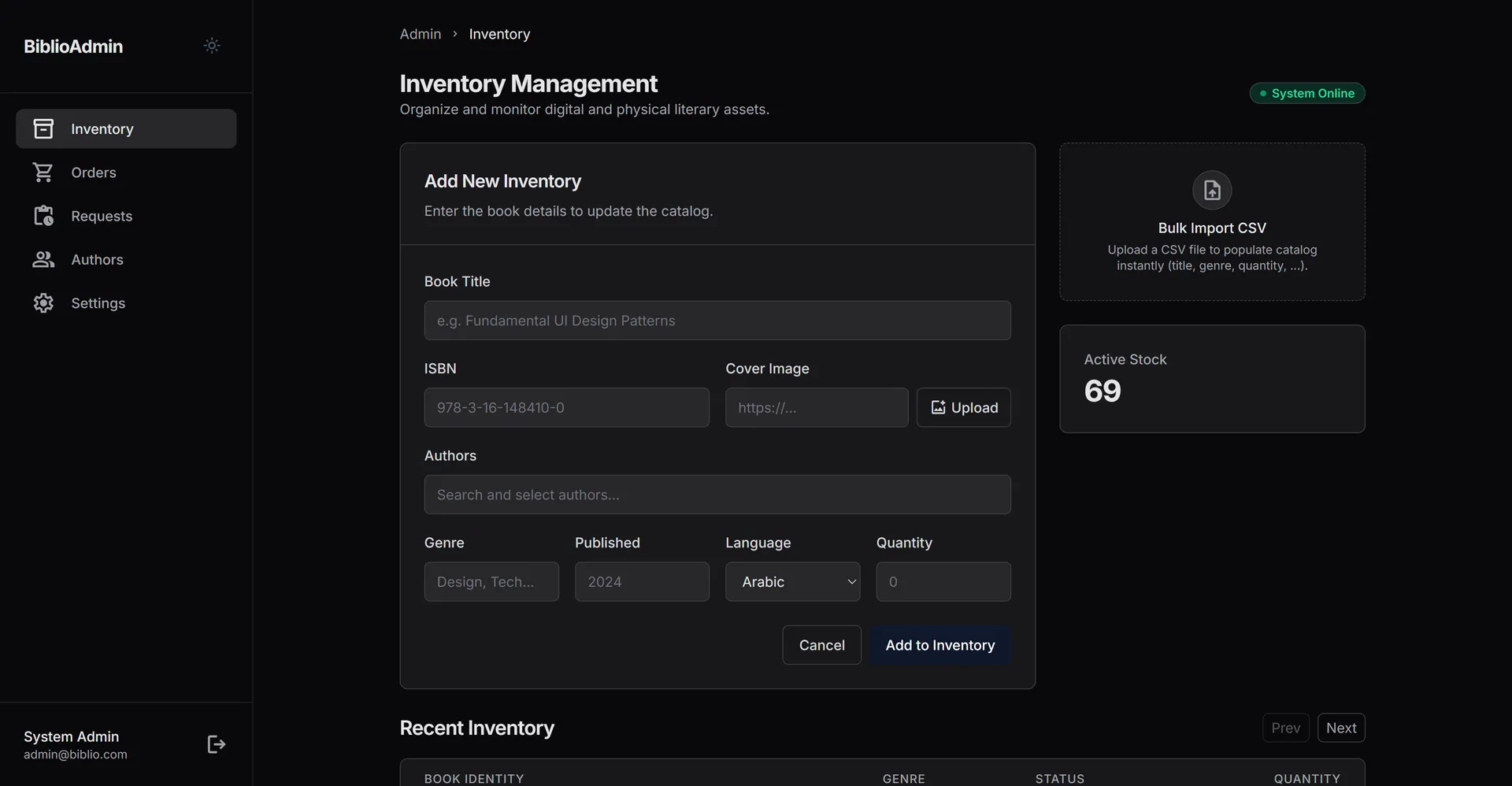Click the Authors search field
This screenshot has height=786, width=1512.
pyautogui.click(x=717, y=495)
